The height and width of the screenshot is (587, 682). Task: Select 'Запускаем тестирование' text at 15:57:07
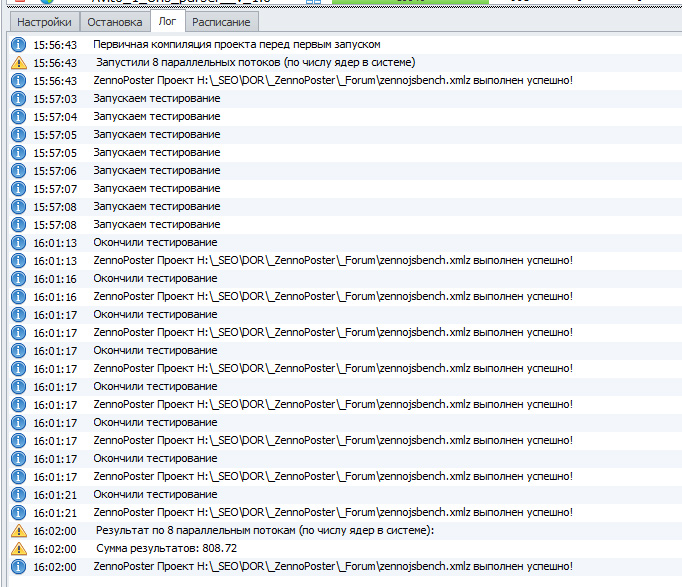click(157, 189)
